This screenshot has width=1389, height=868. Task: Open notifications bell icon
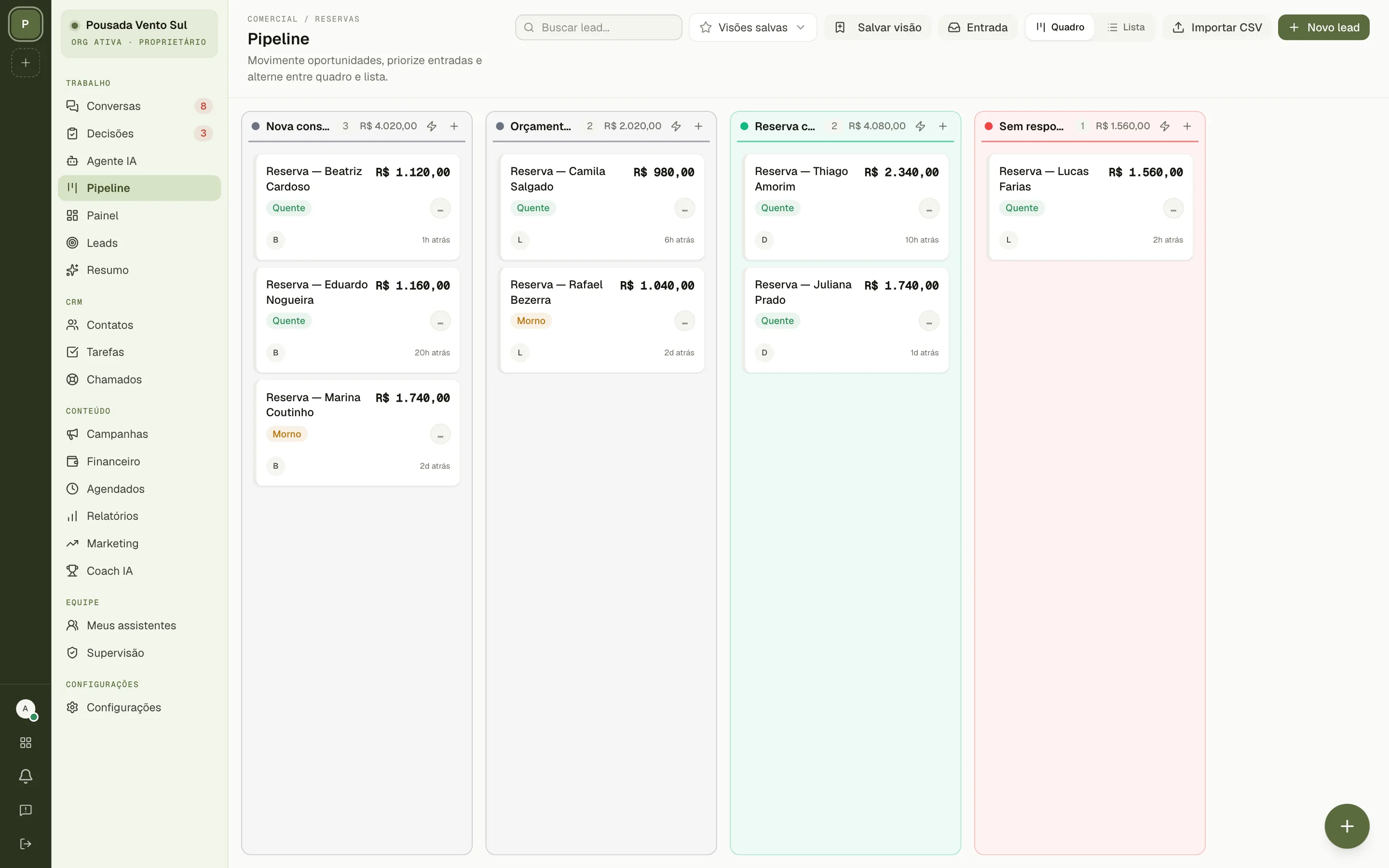click(25, 777)
